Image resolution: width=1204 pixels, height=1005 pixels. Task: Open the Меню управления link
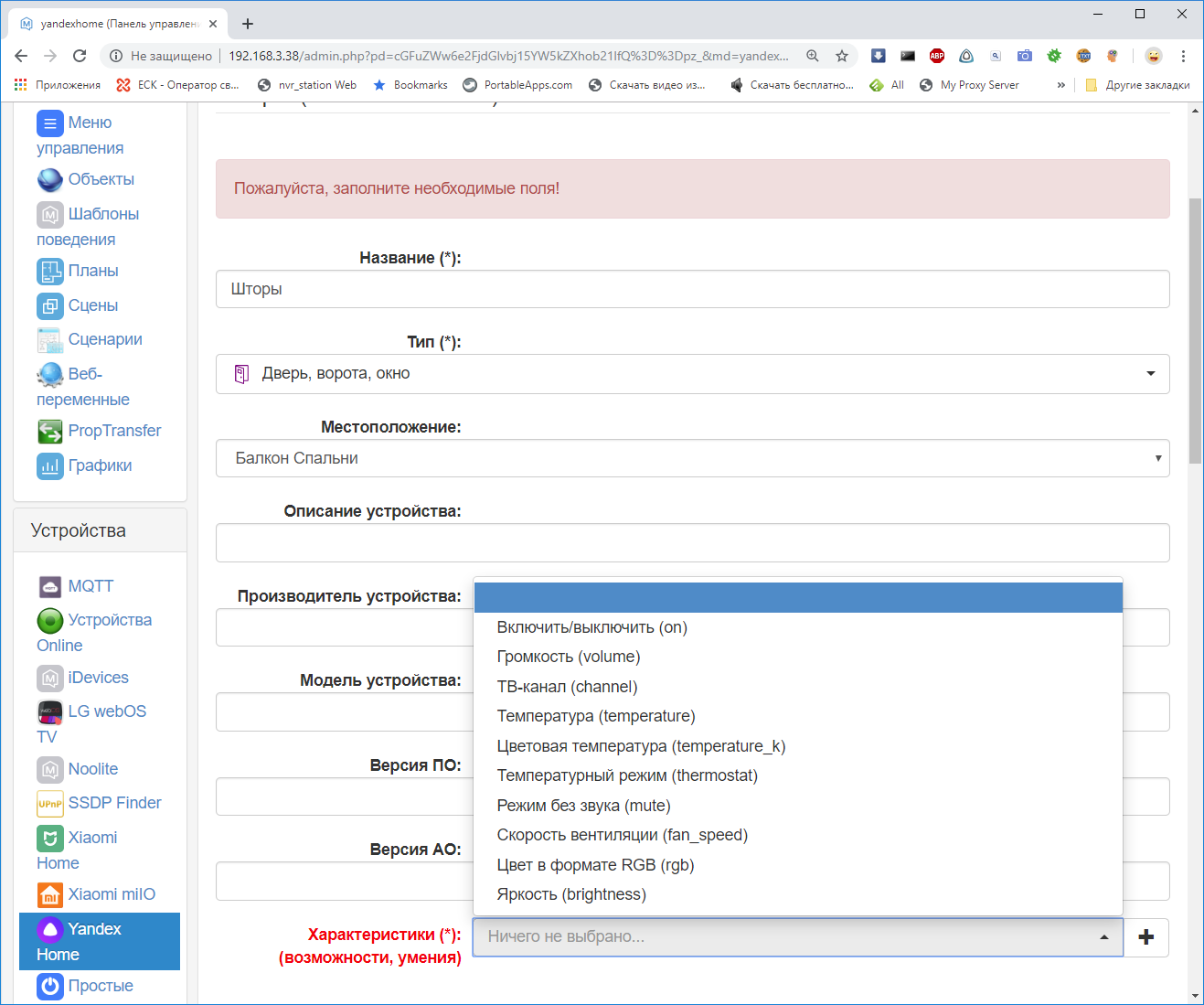[80, 135]
